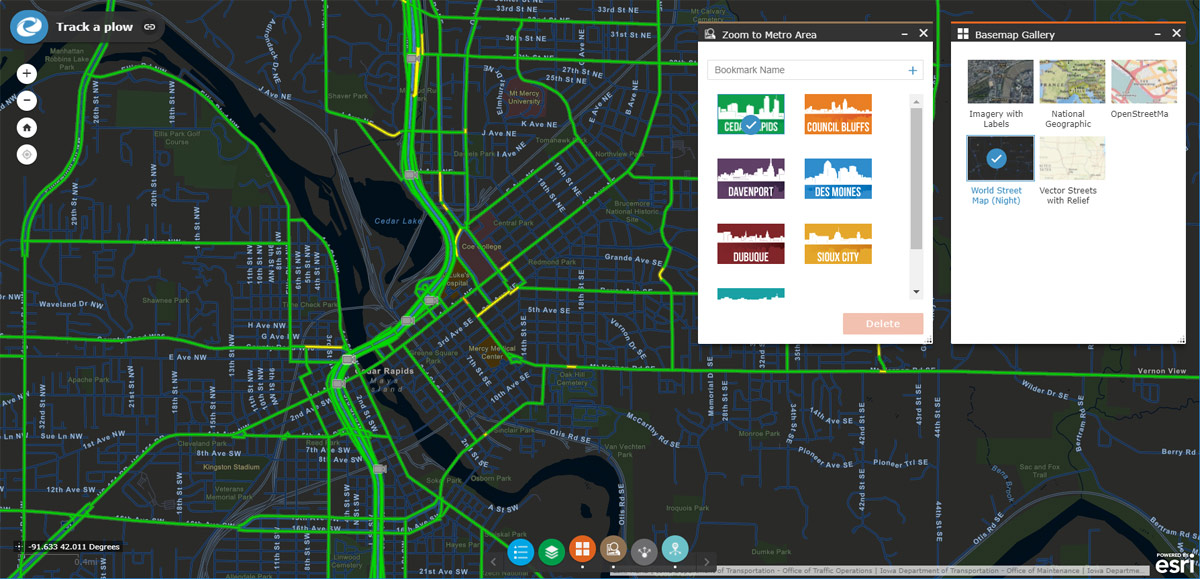Screen dimensions: 1200x579
Task: Click bookmark list scrollbar down arrow
Action: click(x=915, y=292)
